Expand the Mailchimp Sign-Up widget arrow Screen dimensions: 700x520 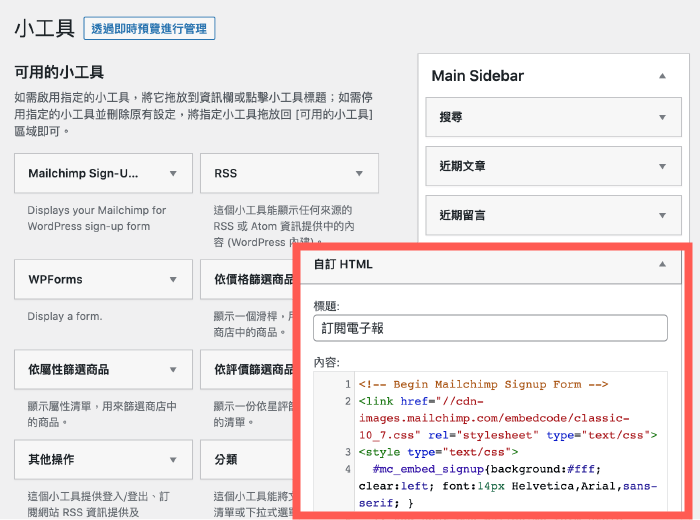pos(173,173)
